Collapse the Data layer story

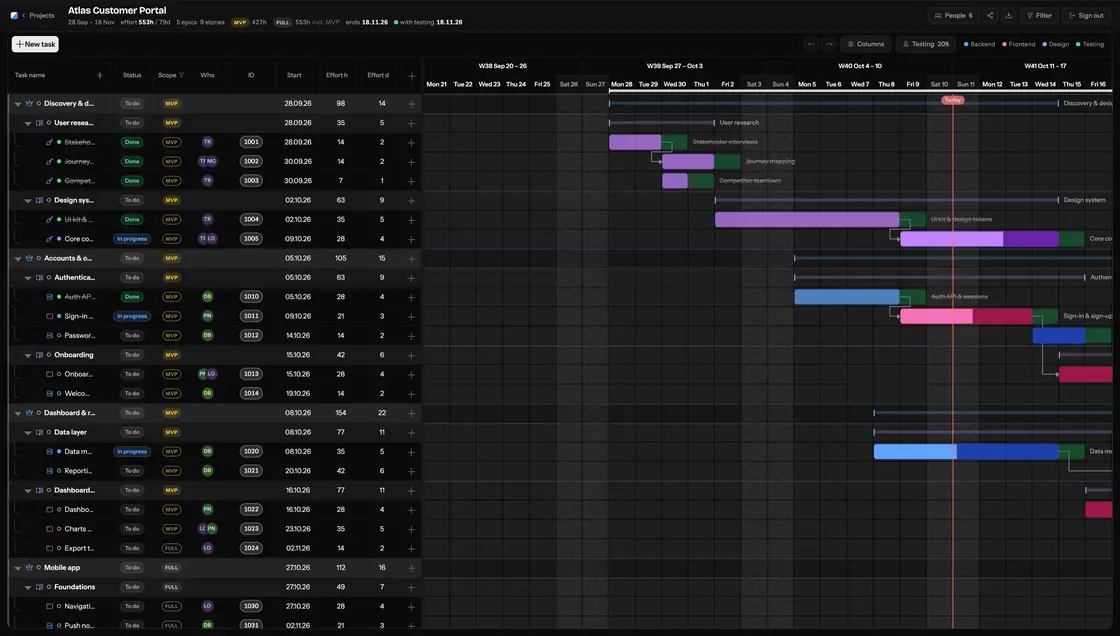(28, 432)
